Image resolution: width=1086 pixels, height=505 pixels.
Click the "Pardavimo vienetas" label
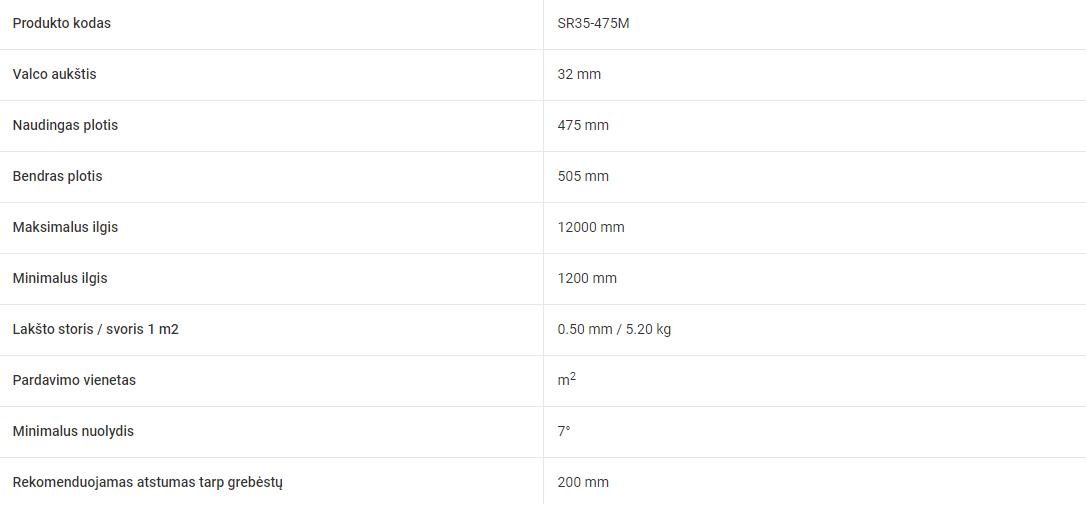(x=74, y=380)
